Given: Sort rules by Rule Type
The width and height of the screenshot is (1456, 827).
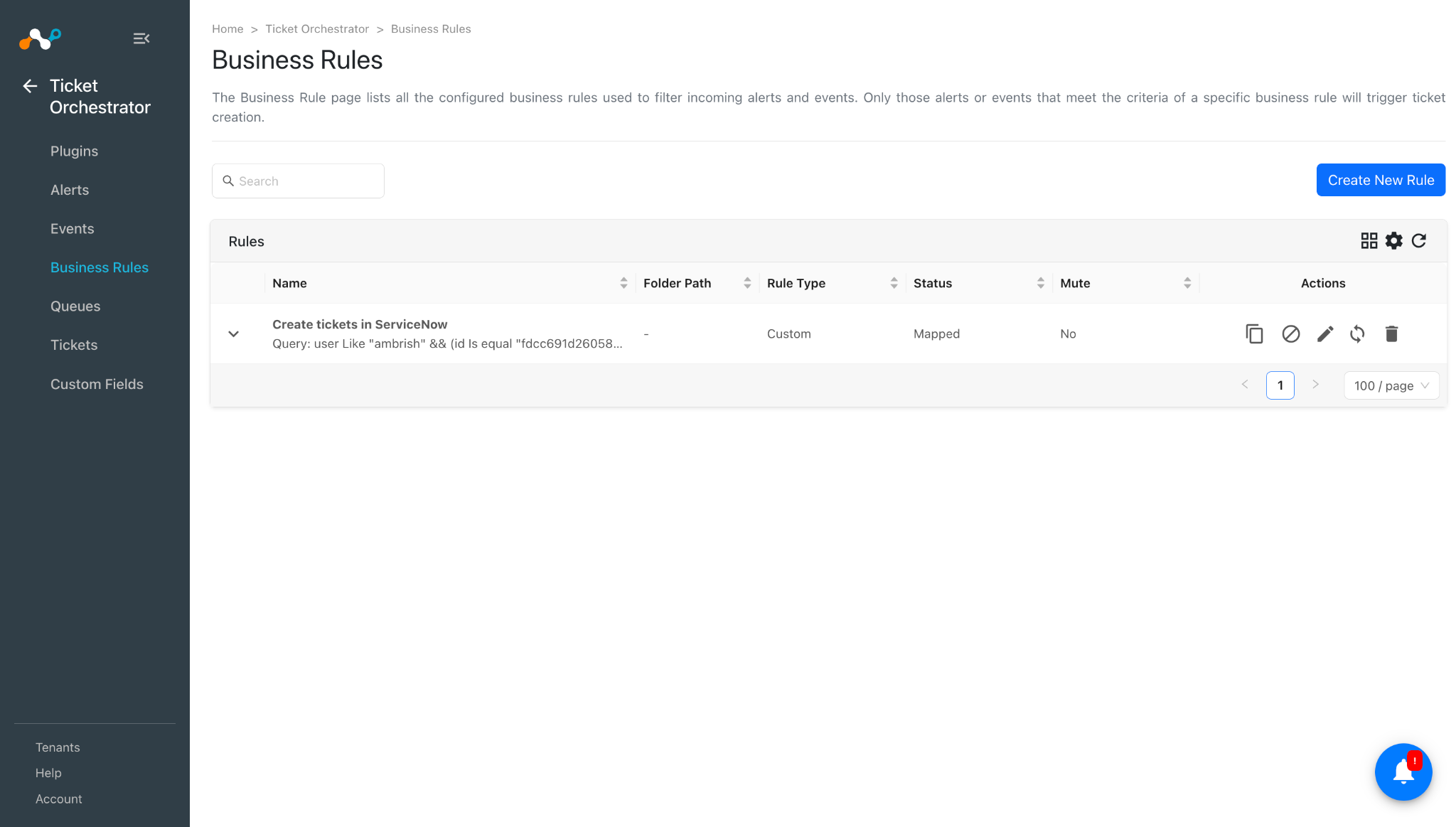Looking at the screenshot, I should pyautogui.click(x=894, y=283).
